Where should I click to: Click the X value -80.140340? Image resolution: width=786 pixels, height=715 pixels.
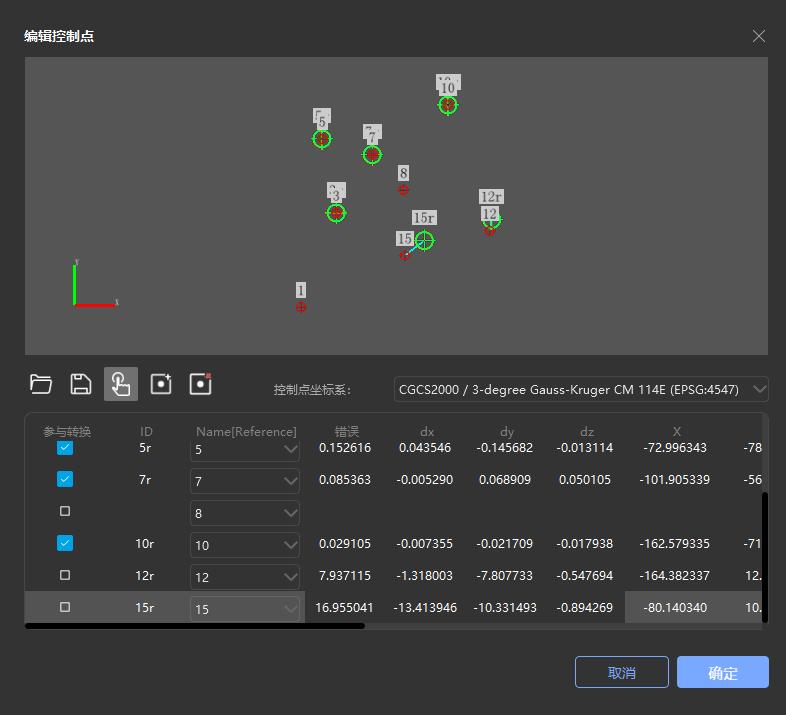(x=675, y=608)
